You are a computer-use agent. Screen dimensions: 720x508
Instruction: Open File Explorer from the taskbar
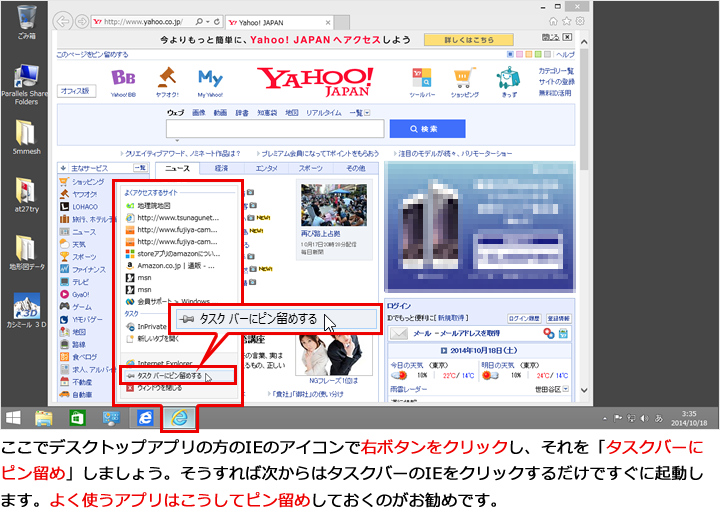pyautogui.click(x=44, y=418)
